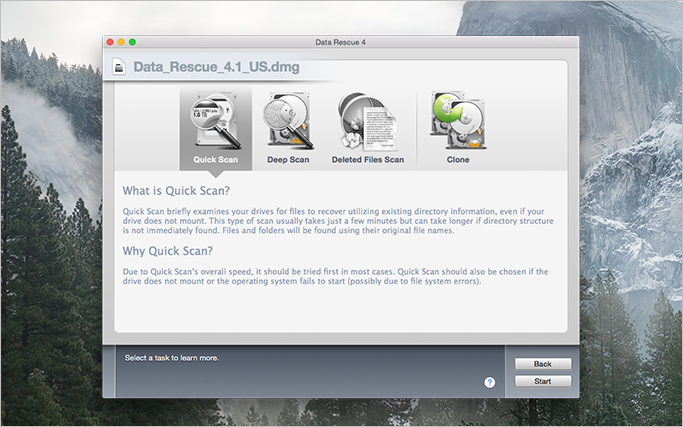
Task: Minimize the Data Rescue 4 window
Action: pyautogui.click(x=121, y=42)
